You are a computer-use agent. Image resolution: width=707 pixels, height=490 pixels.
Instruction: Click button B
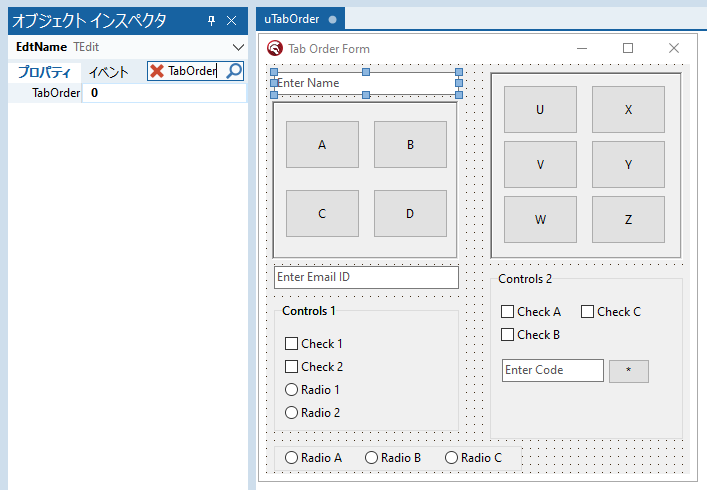[x=410, y=145]
